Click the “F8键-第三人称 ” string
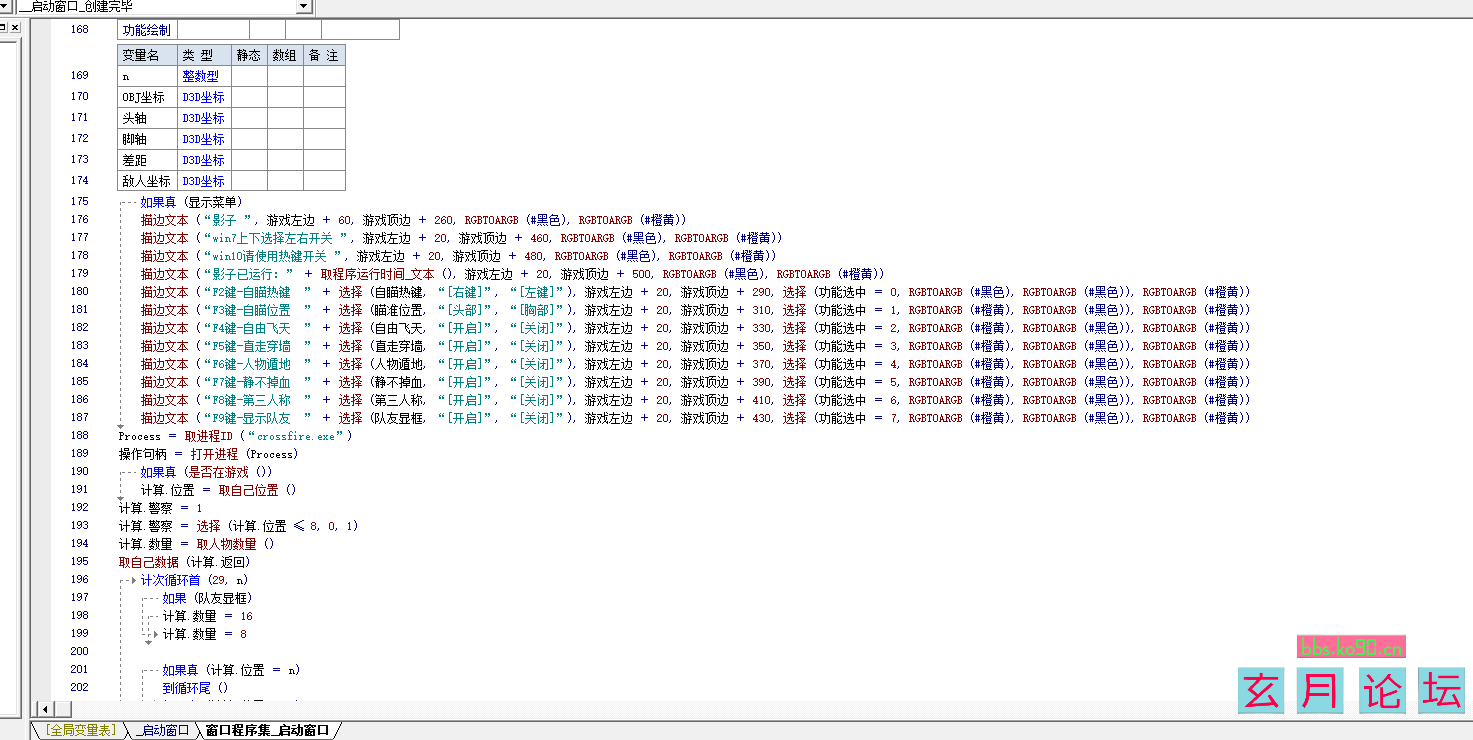This screenshot has height=740, width=1473. coord(257,400)
